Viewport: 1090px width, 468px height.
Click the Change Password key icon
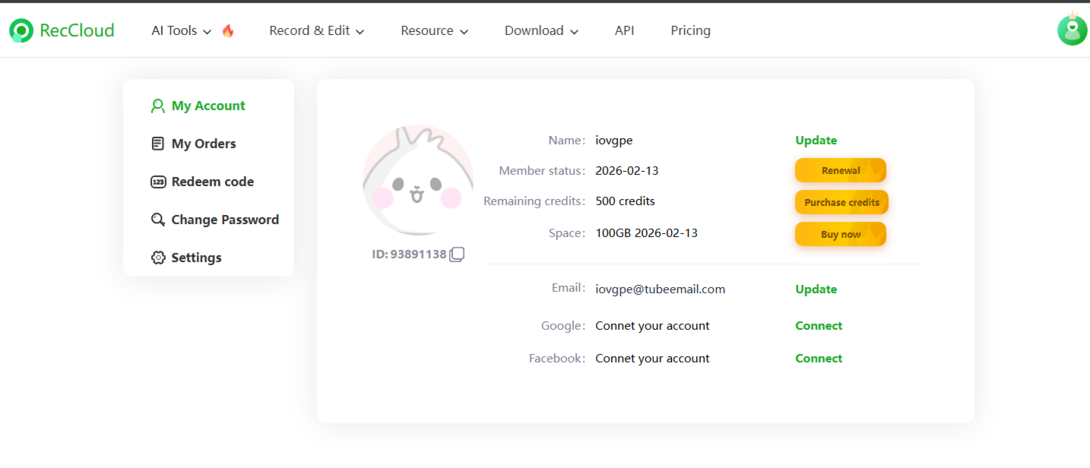[x=158, y=220]
